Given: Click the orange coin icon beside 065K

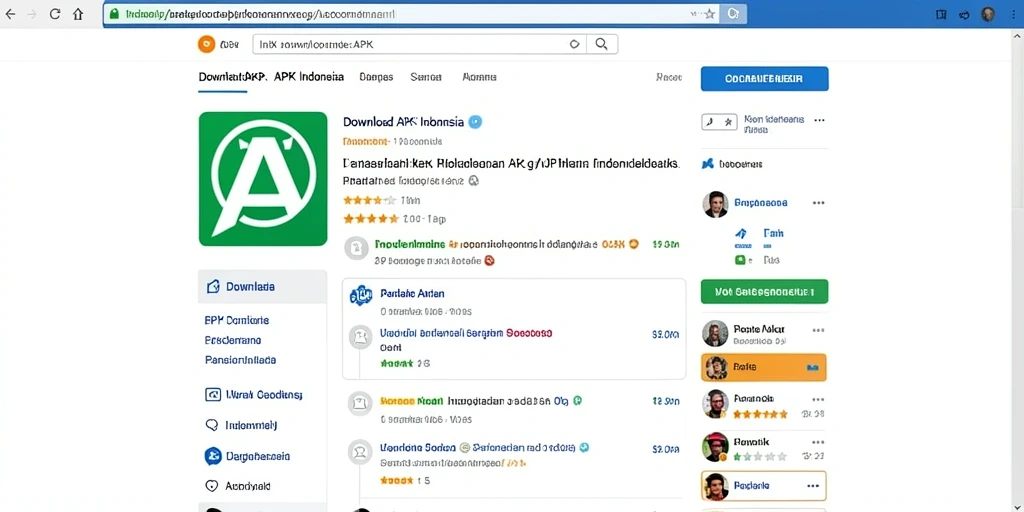Looking at the screenshot, I should click(632, 244).
